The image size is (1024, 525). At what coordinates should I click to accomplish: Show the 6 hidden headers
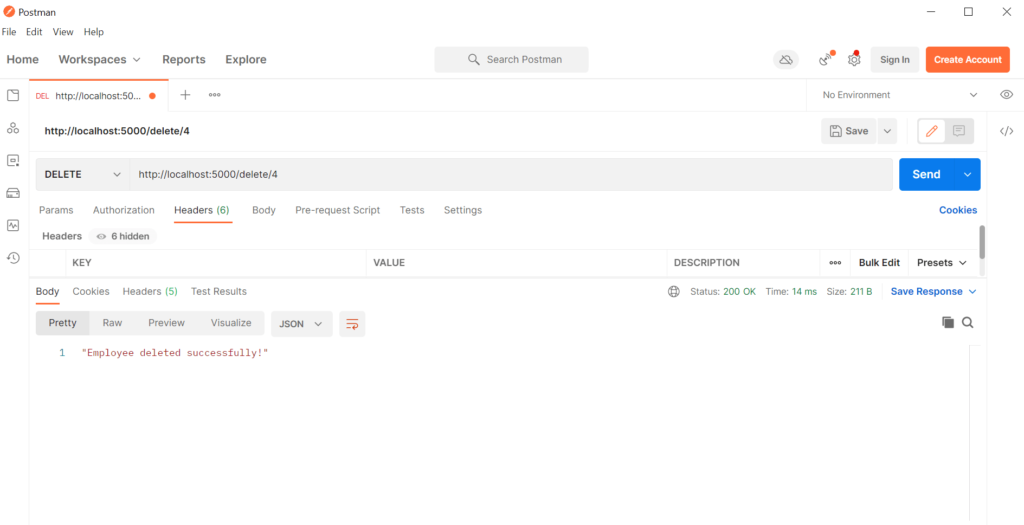123,236
